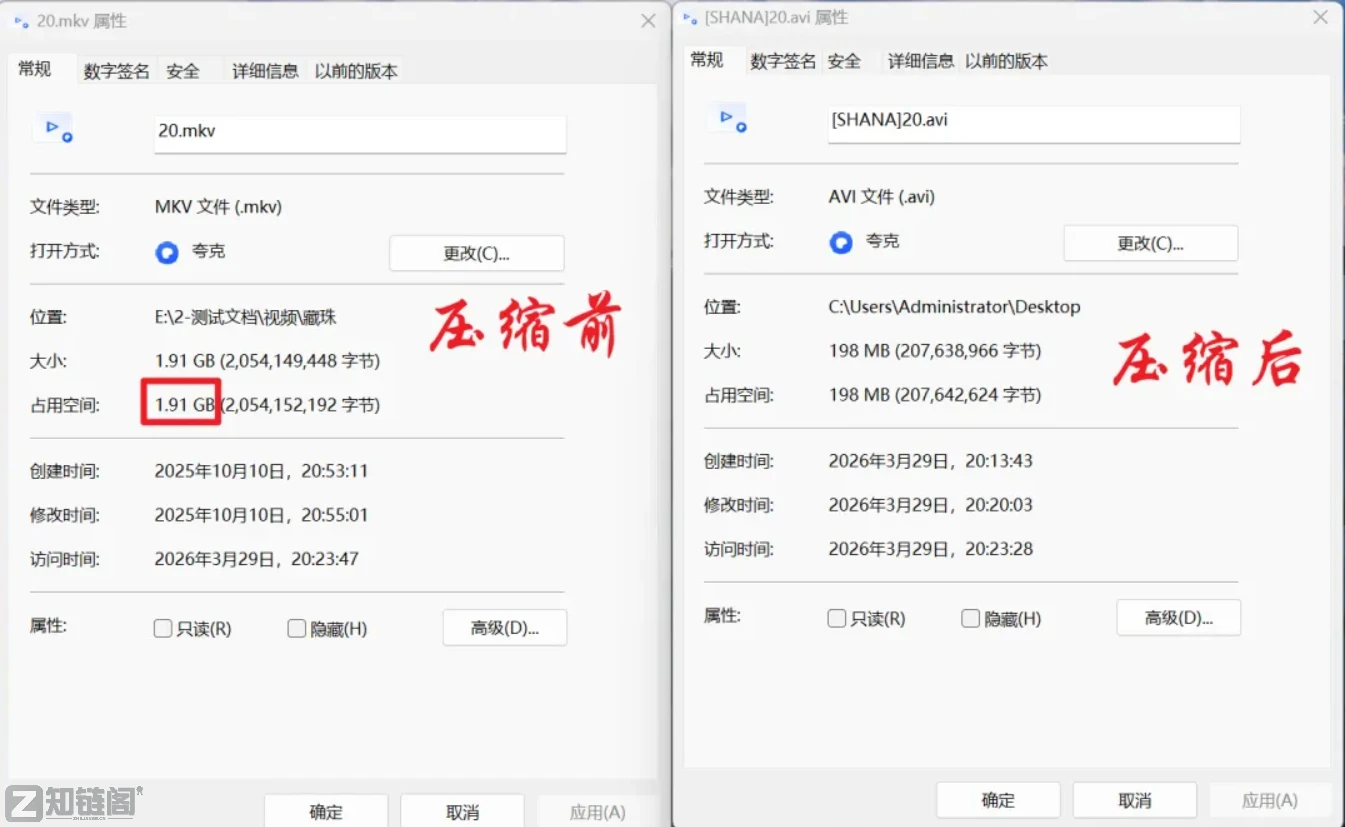Select the 夸克 app icon beside 打开方式 on left
Viewport: 1345px width, 827px height.
tap(166, 252)
